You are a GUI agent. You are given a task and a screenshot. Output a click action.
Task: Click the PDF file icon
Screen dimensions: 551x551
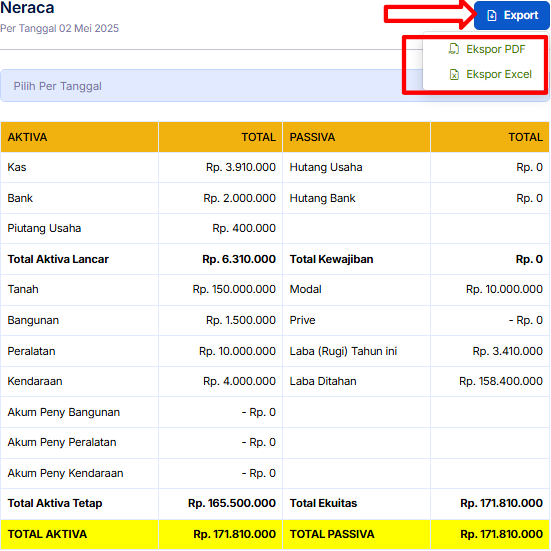click(454, 49)
